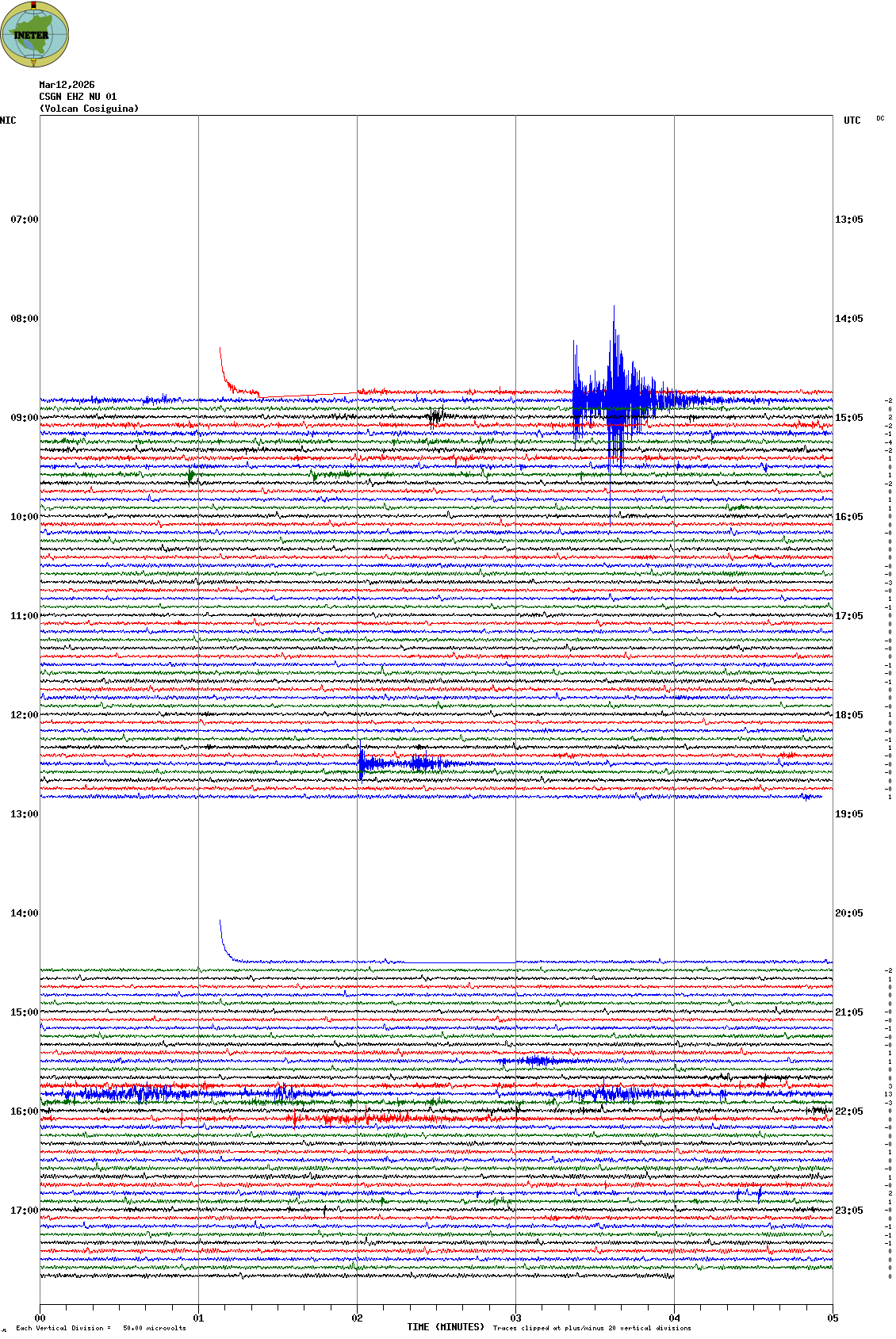Select the 16:00 local time marker
The height and width of the screenshot is (1339, 896).
[x=24, y=1111]
